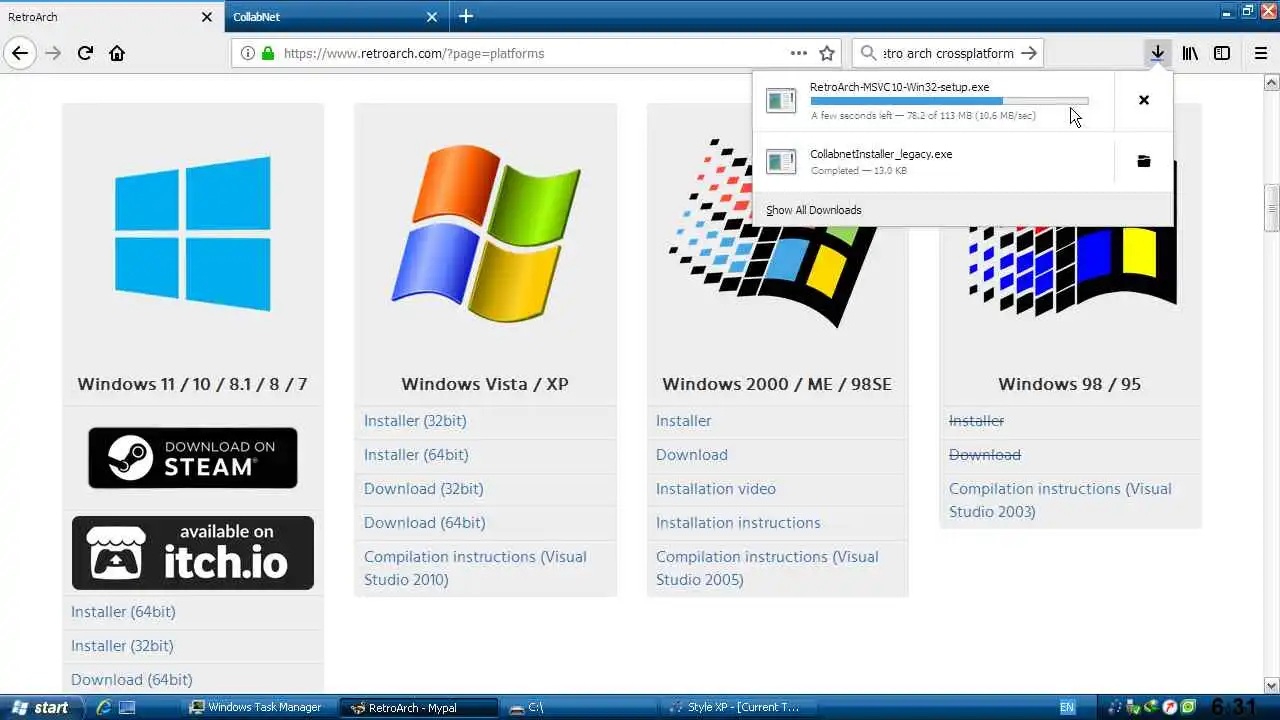
Task: Open containing folder for CollabnetInstaller_legacy.exe
Action: coord(1144,161)
